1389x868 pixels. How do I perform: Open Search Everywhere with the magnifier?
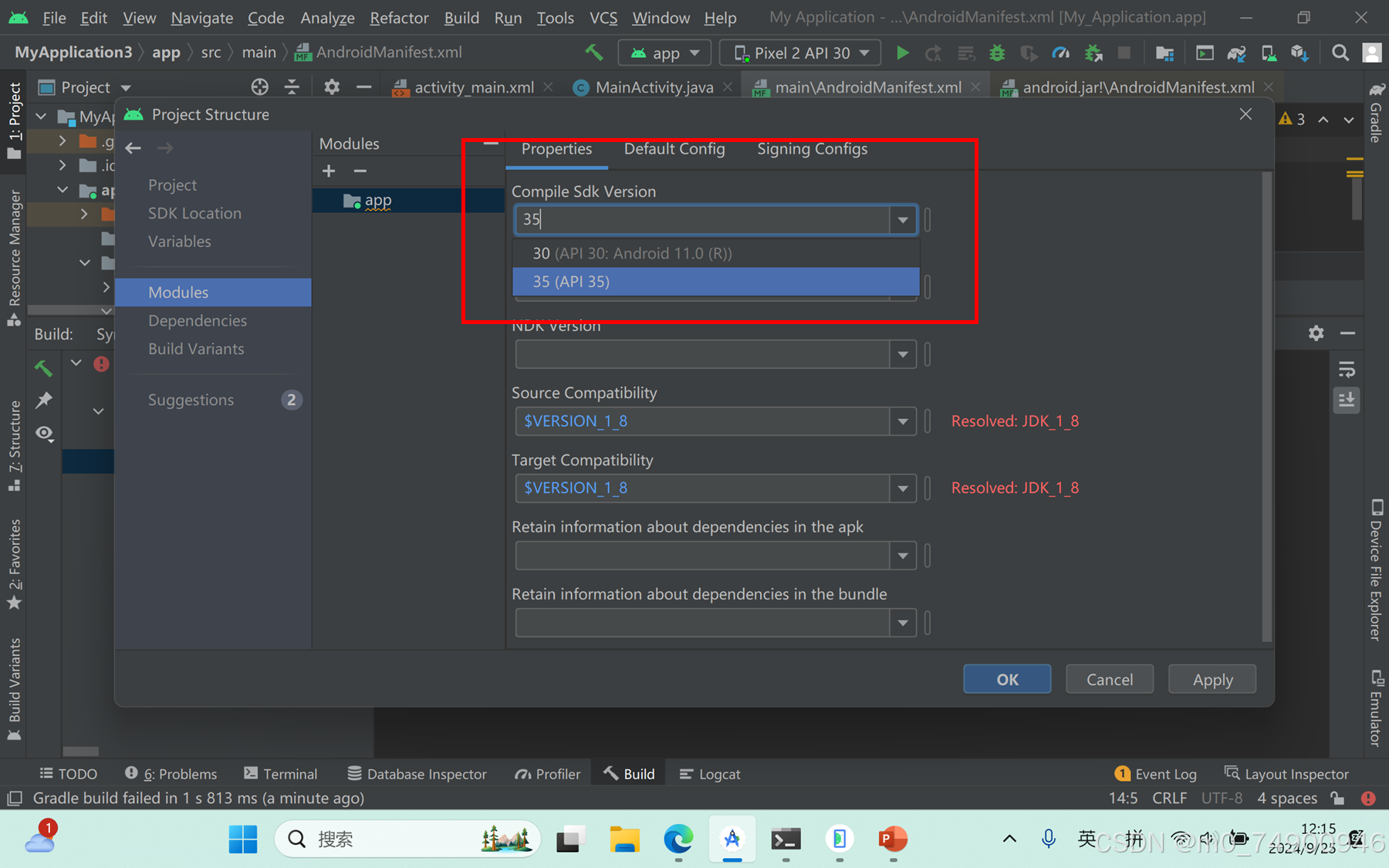tap(1340, 52)
